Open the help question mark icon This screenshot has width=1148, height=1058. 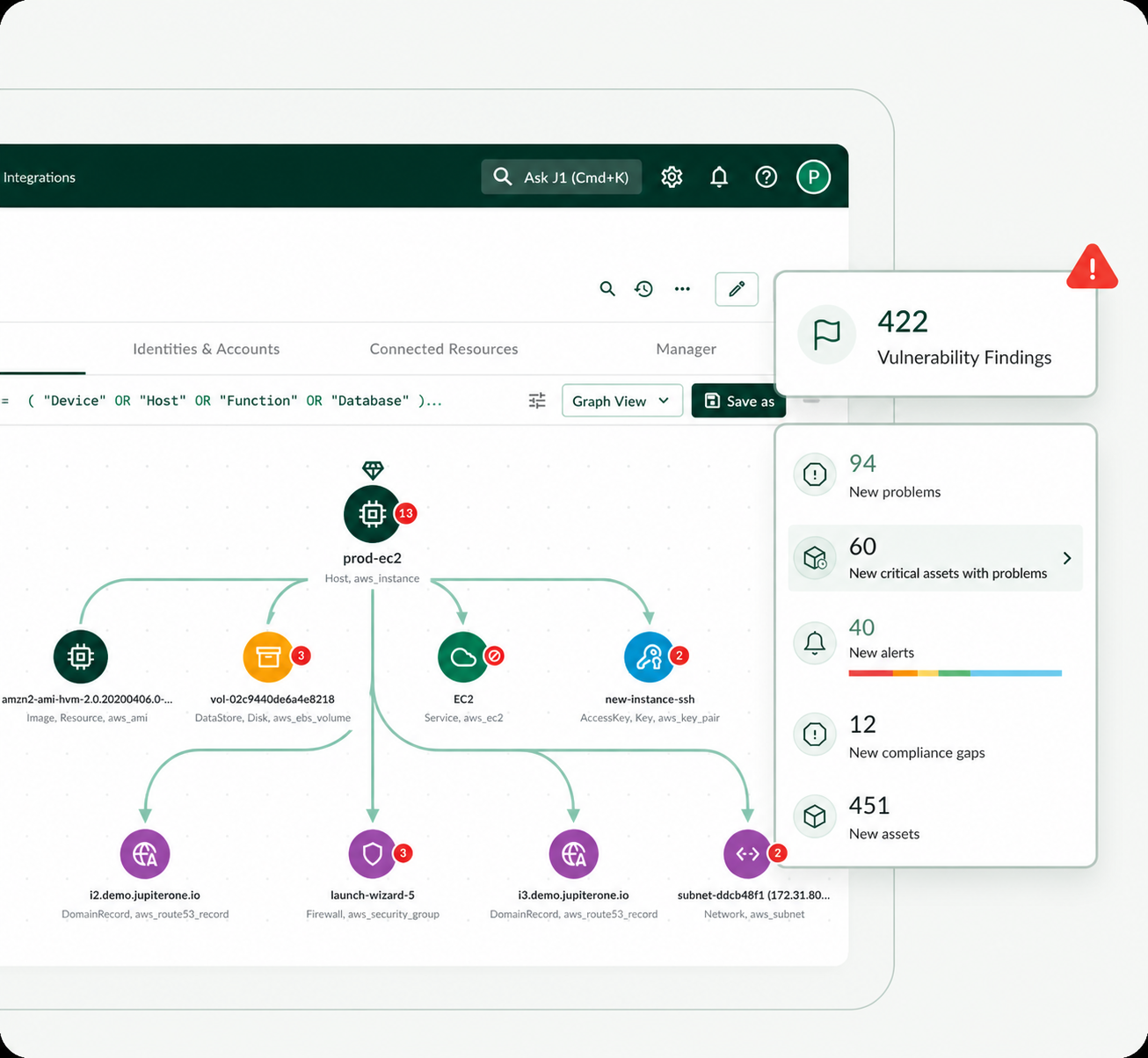coord(767,177)
